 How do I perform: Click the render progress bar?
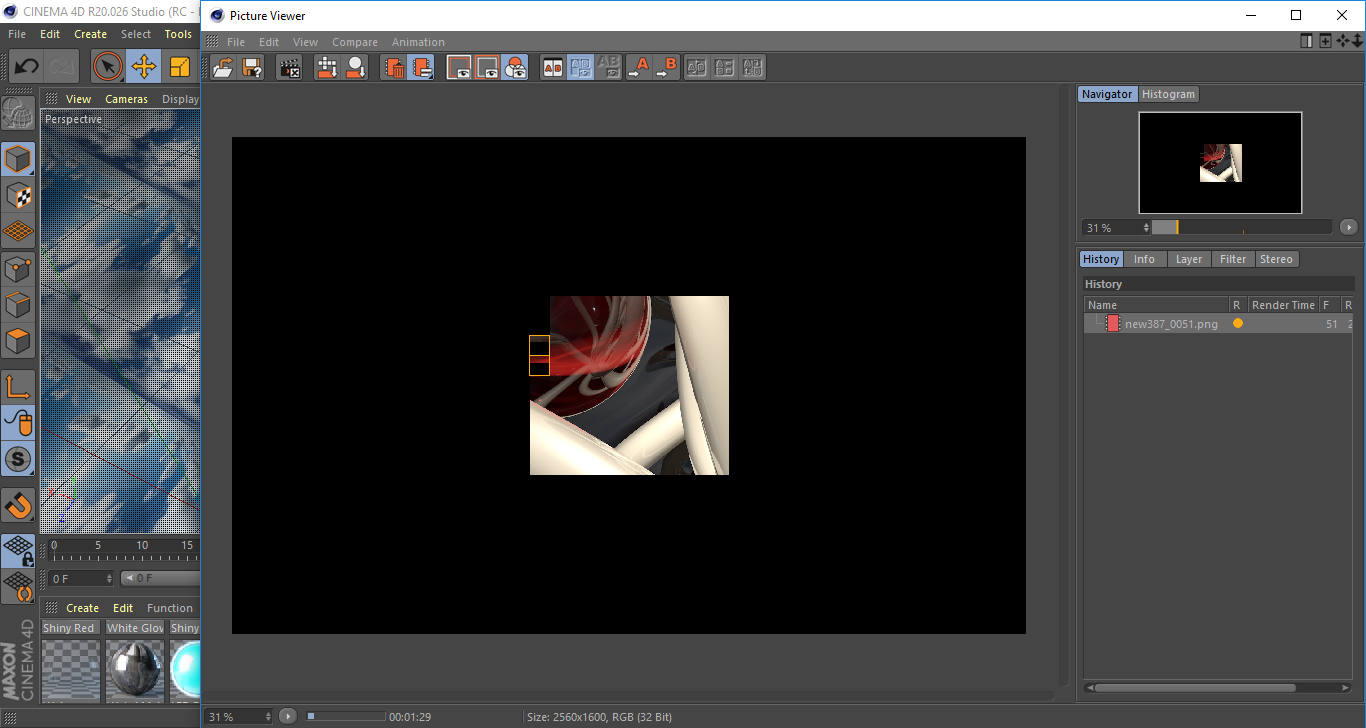click(x=345, y=716)
